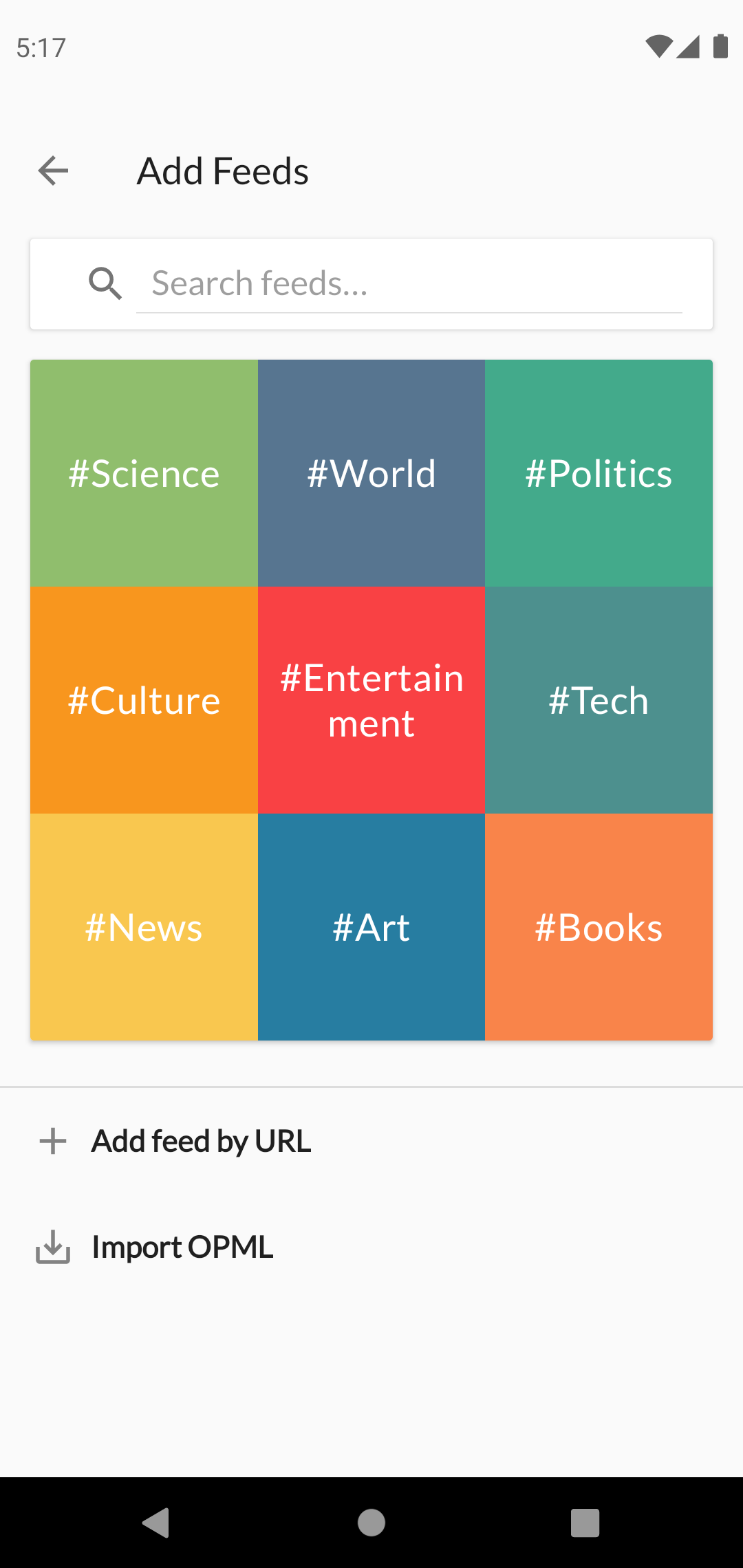
Task: Tap the battery status icon
Action: pyautogui.click(x=720, y=47)
